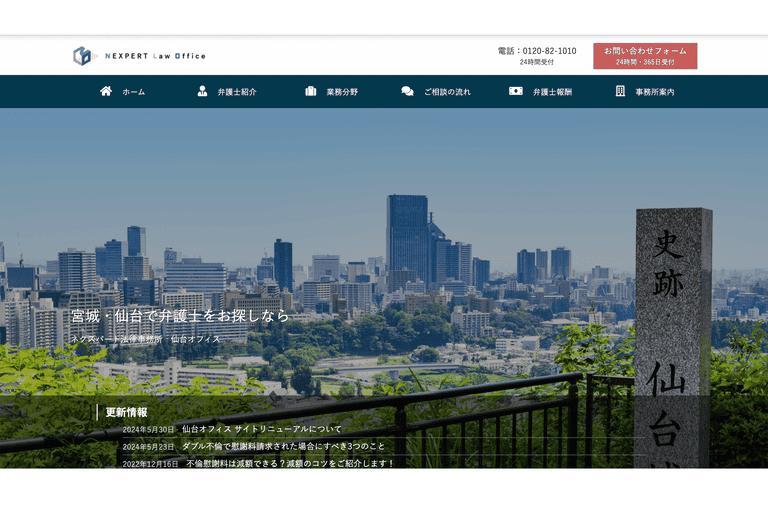Click the home icon in navigation bar
Screen dimensions: 768x512
[x=106, y=91]
